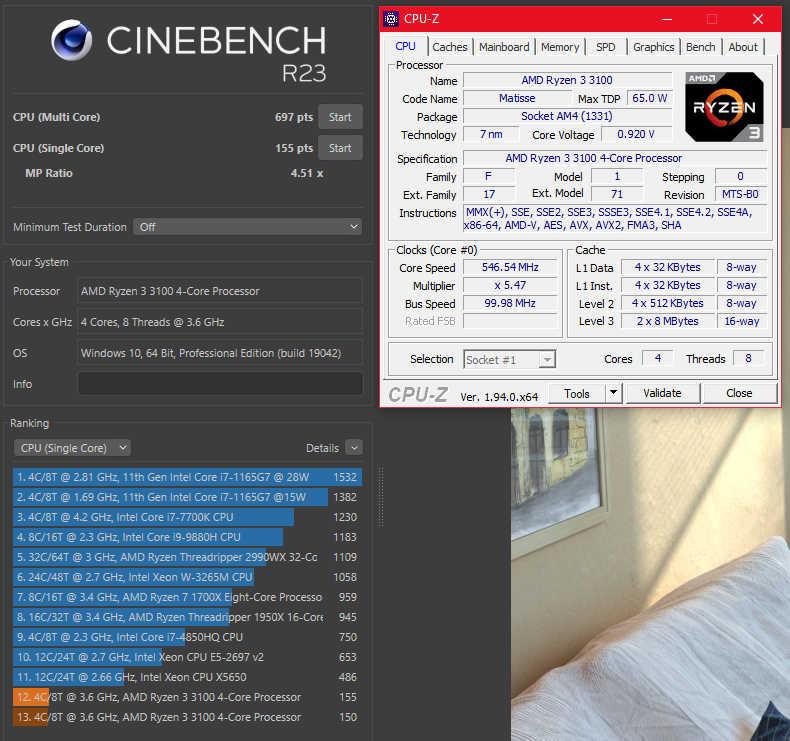Open the Socket #1 selection combo box

coord(509,360)
